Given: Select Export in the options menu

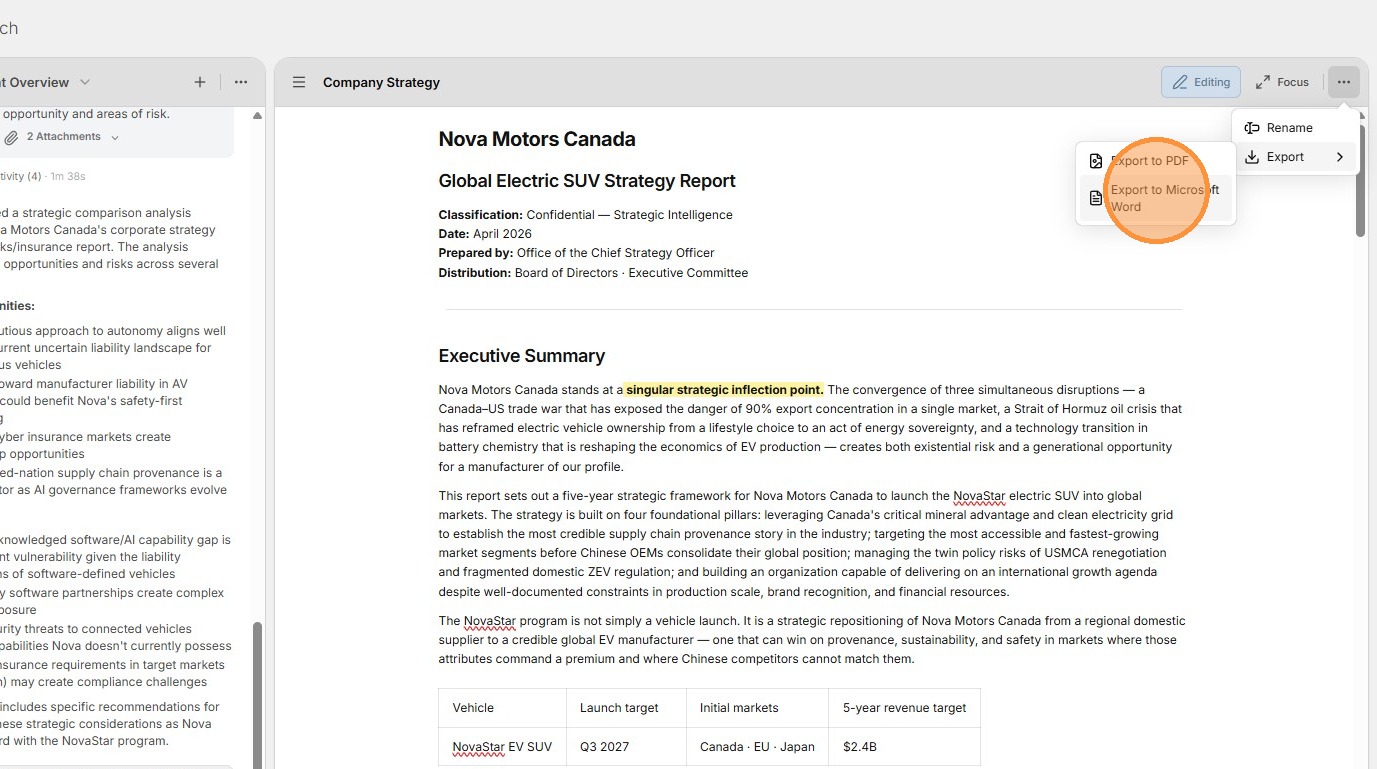Looking at the screenshot, I should (1295, 157).
